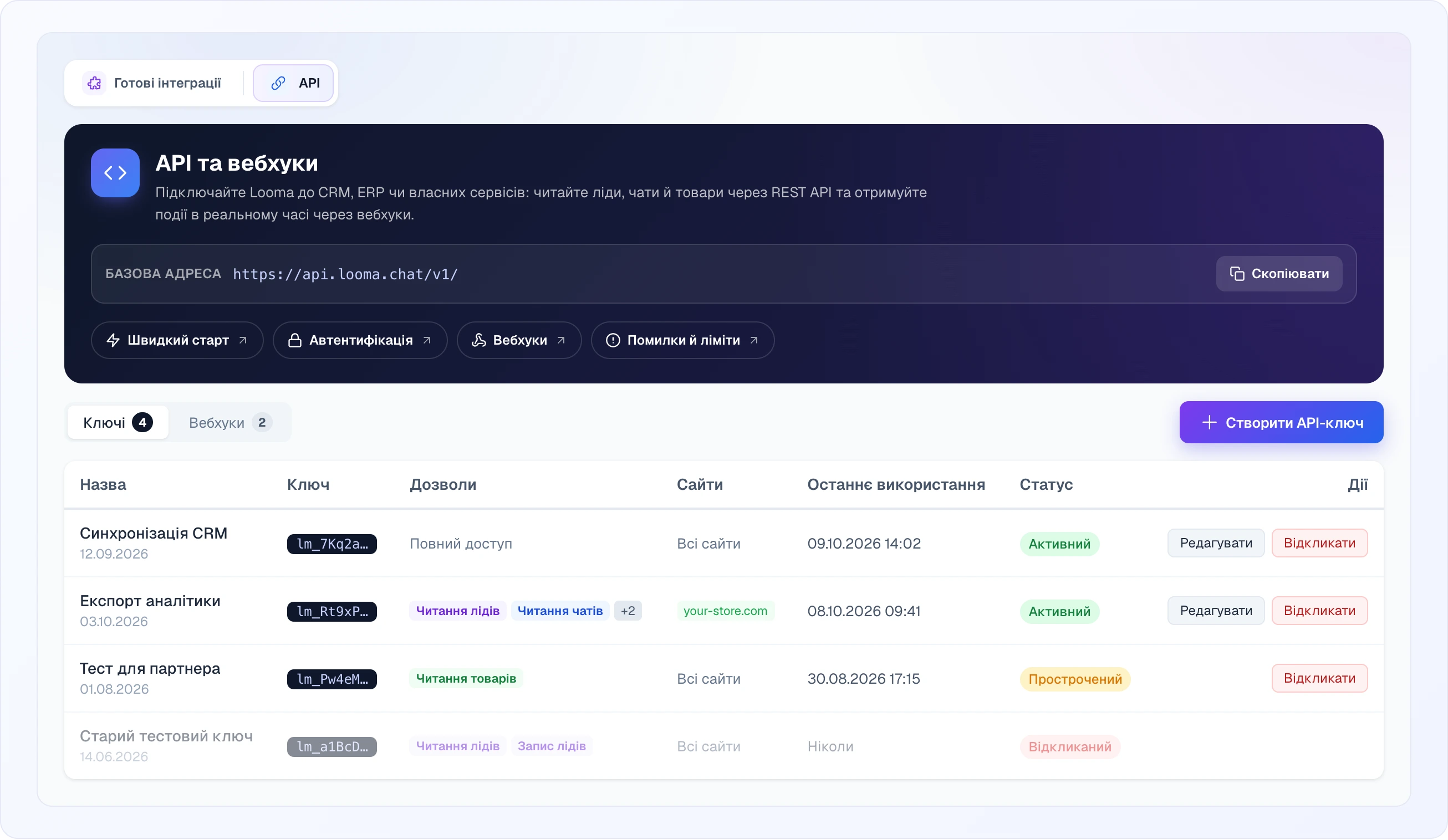
Task: Click the external arrow on Помилки й ліміти
Action: click(x=754, y=340)
